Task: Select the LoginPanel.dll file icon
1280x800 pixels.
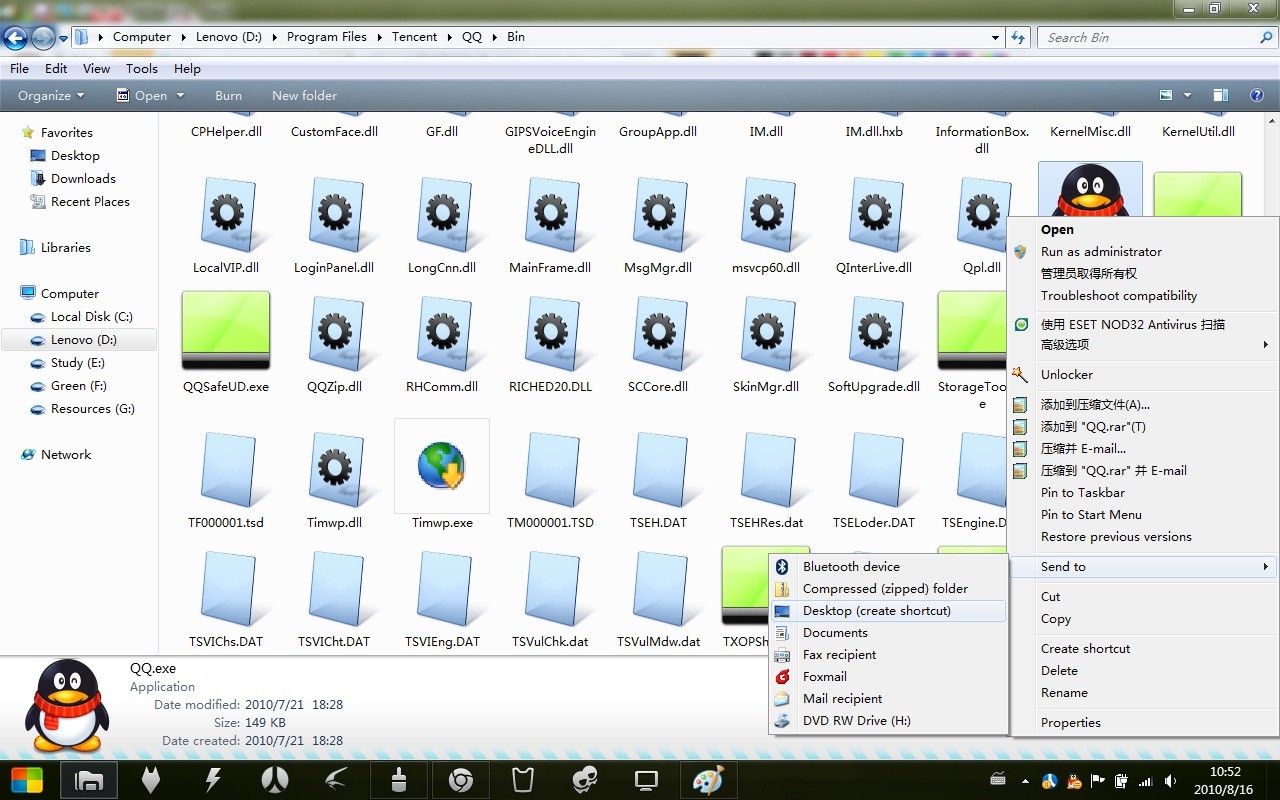Action: click(x=334, y=214)
